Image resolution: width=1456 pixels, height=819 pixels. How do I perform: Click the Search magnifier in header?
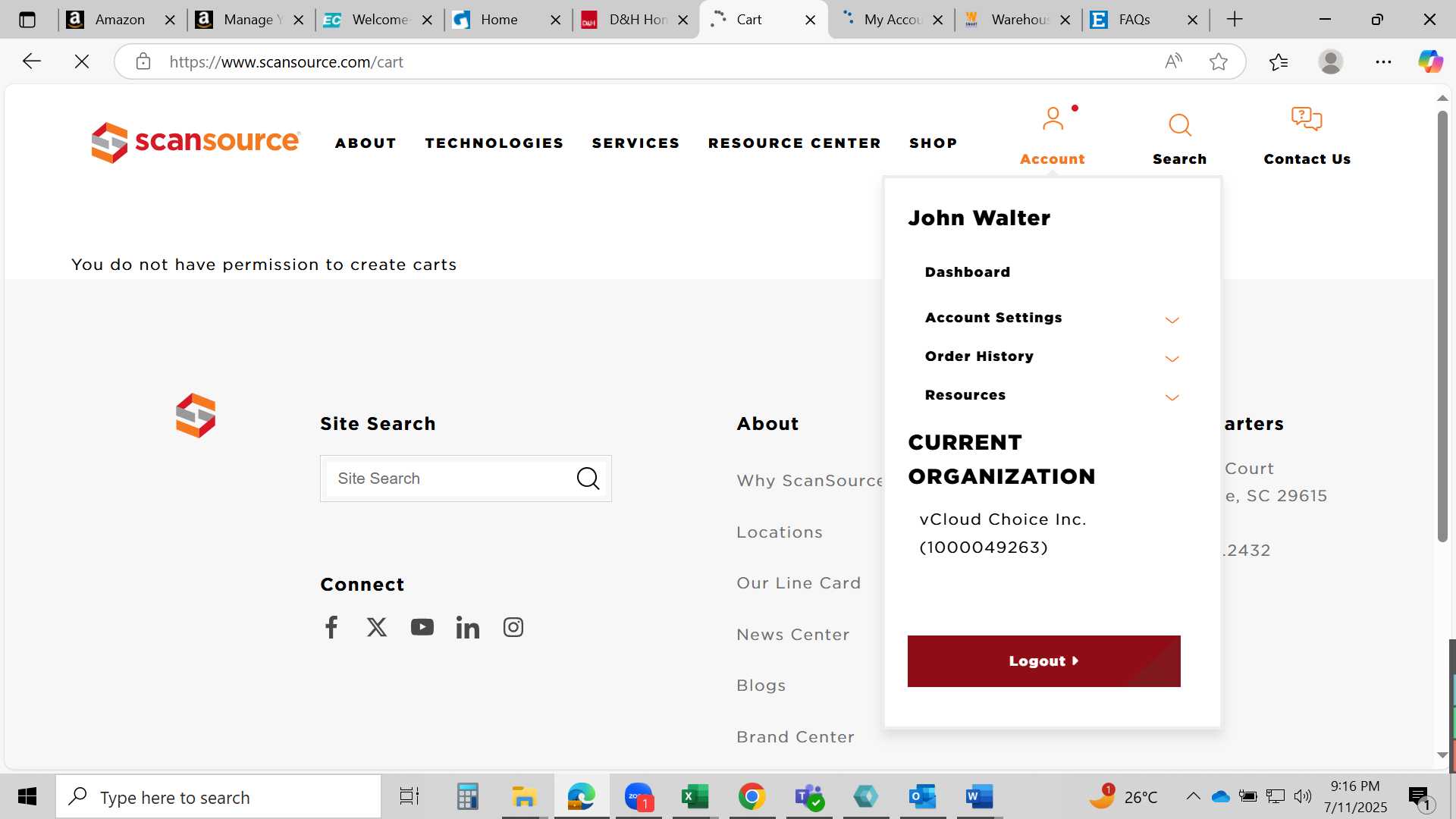click(1180, 125)
